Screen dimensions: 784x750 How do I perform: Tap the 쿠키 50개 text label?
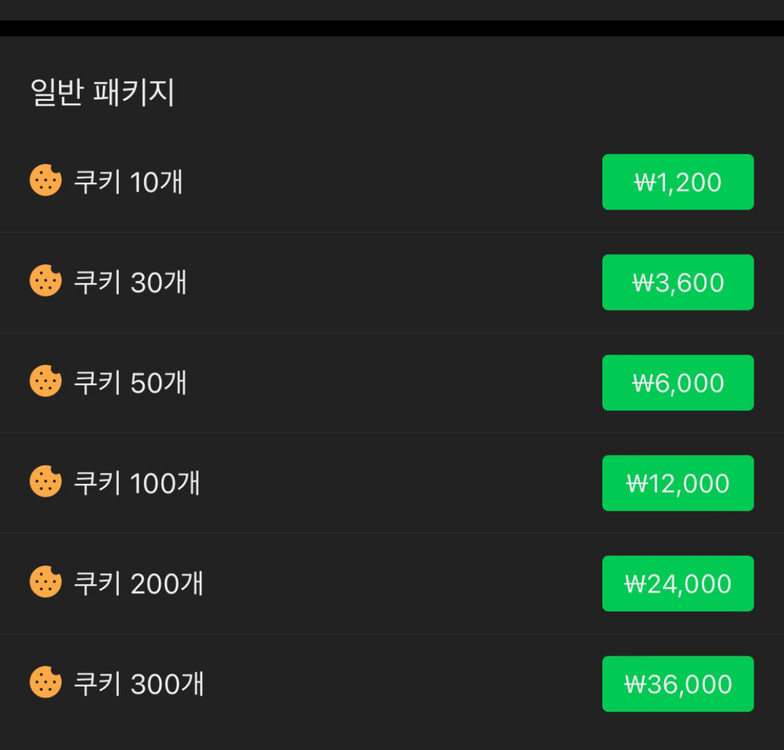click(x=130, y=382)
